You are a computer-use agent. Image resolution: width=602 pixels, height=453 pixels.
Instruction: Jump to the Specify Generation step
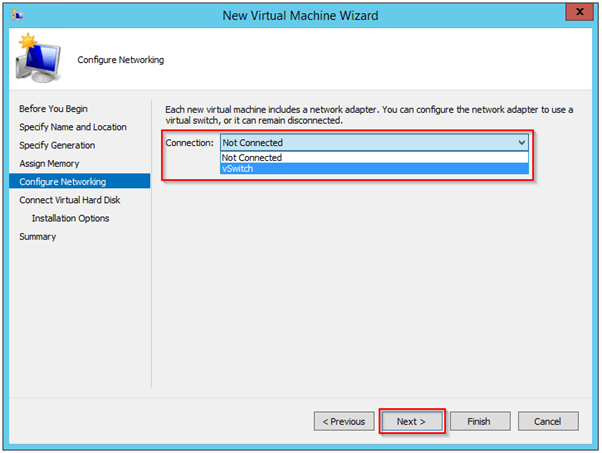click(x=57, y=145)
